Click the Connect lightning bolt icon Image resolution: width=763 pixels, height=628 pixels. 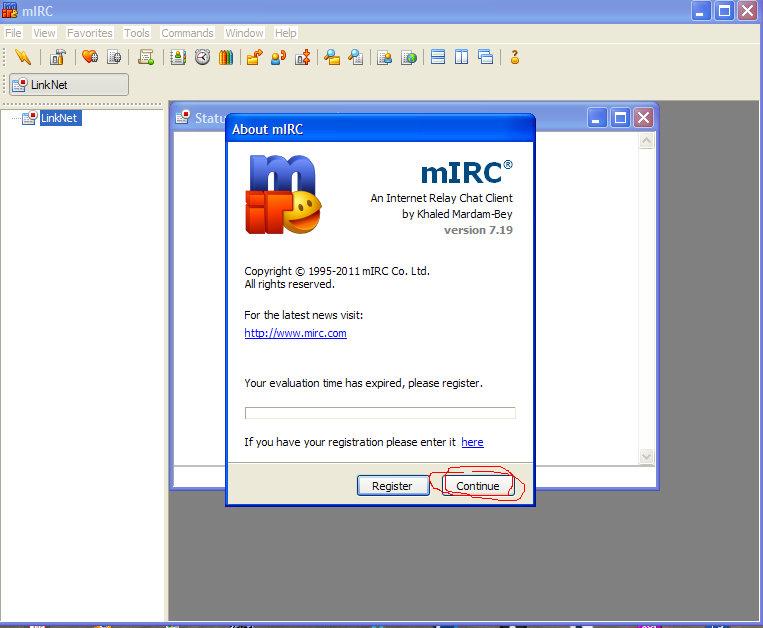[23, 57]
